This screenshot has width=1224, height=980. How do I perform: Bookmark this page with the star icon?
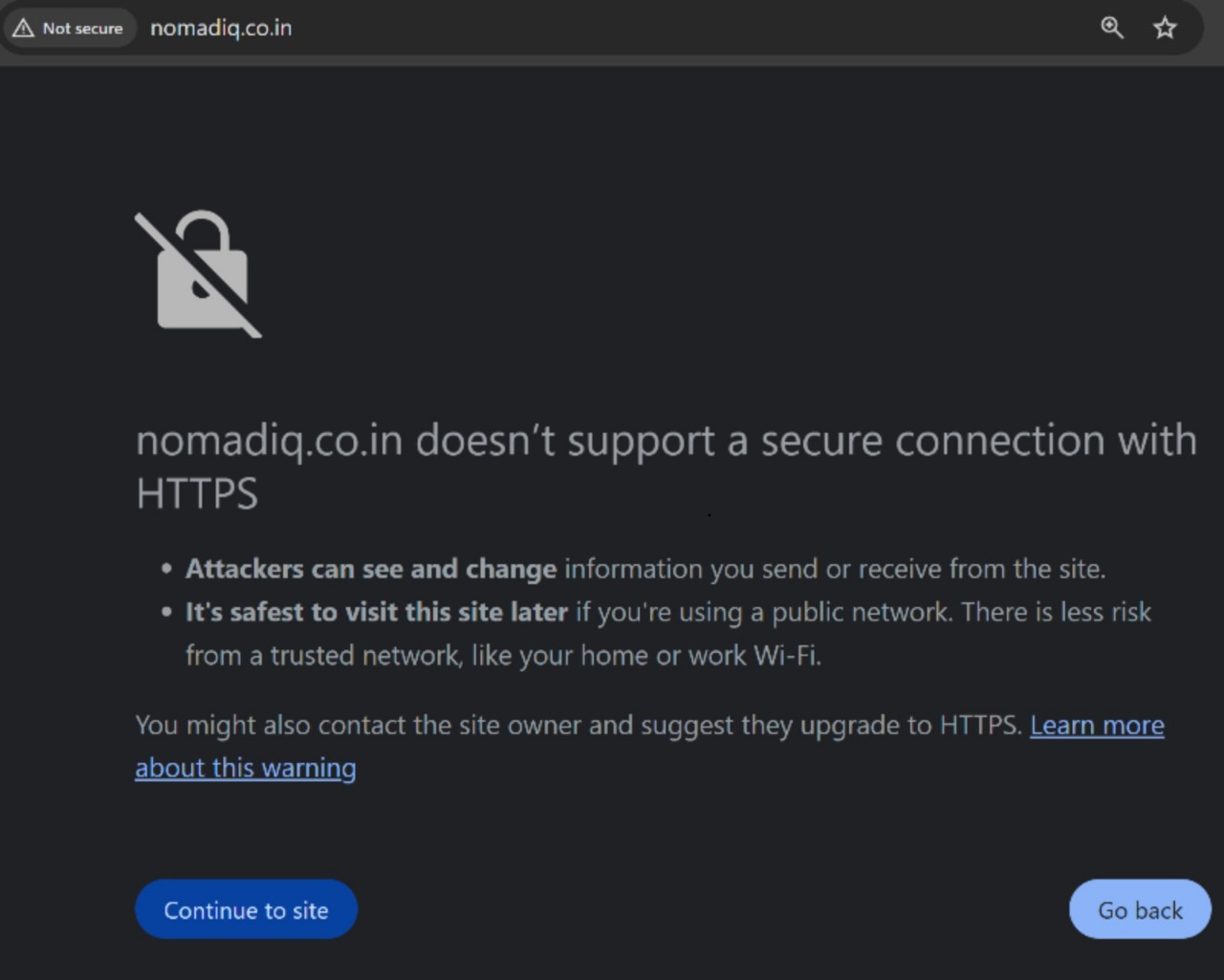pos(1164,28)
